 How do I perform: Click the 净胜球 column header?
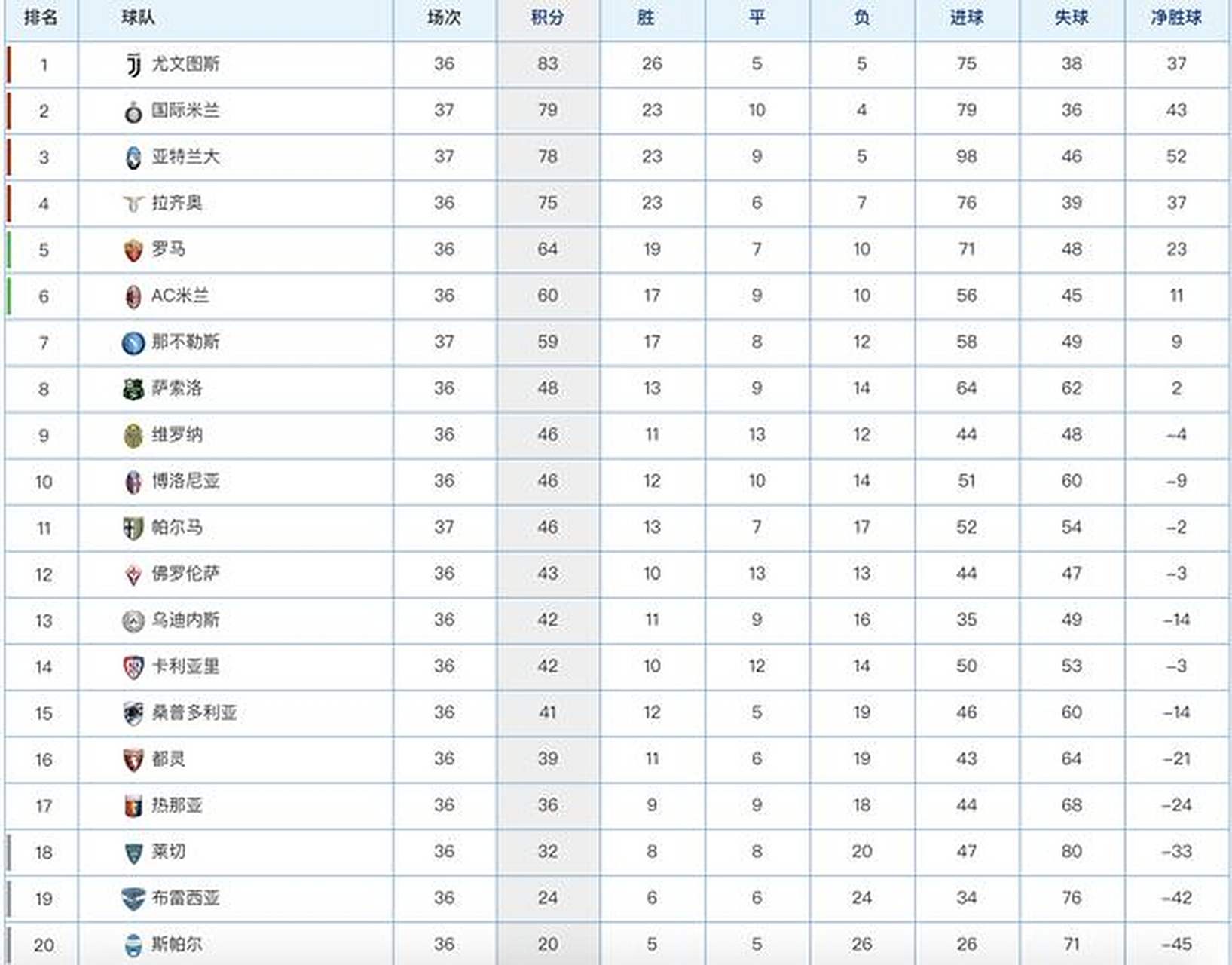click(x=1175, y=17)
